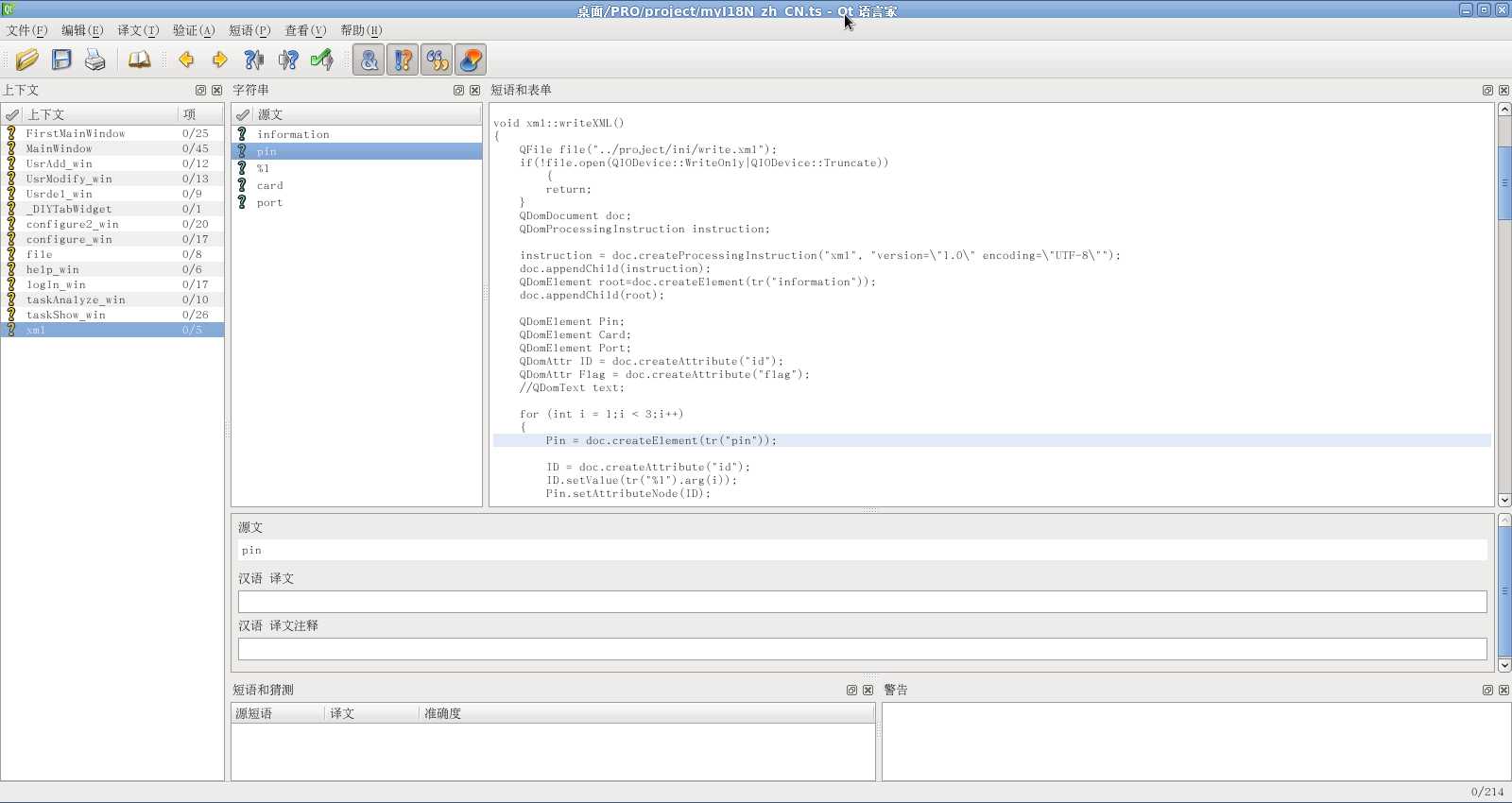1512x803 pixels.
Task: Select the highlighted xml context row
Action: 112,330
